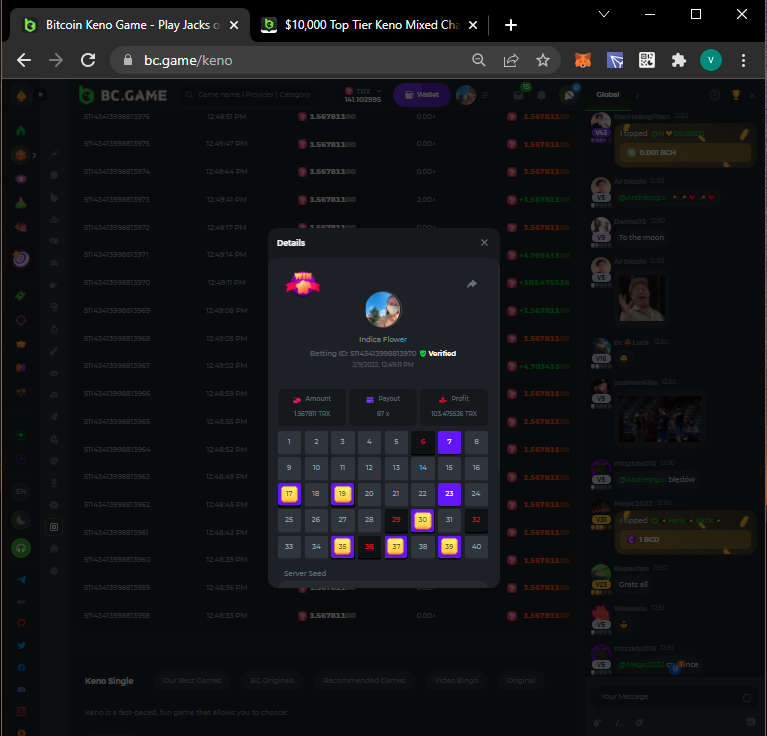Click the notification bell icon
The height and width of the screenshot is (736, 767).
click(x=542, y=95)
